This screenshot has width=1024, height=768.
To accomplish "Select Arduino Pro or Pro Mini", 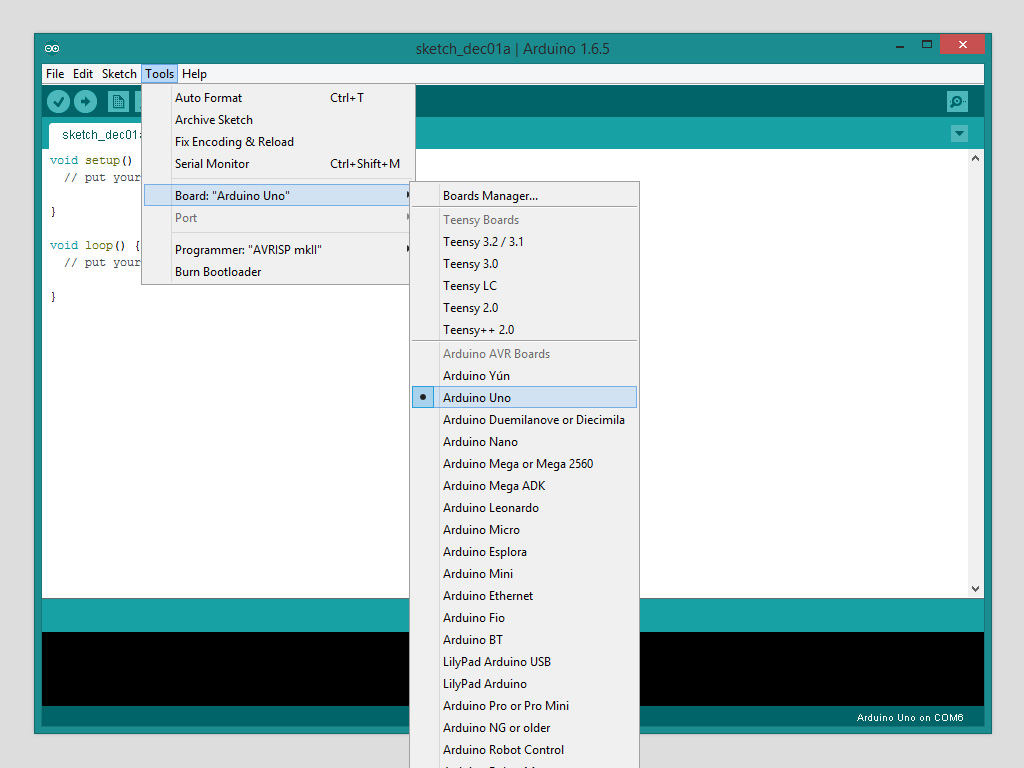I will 524,706.
